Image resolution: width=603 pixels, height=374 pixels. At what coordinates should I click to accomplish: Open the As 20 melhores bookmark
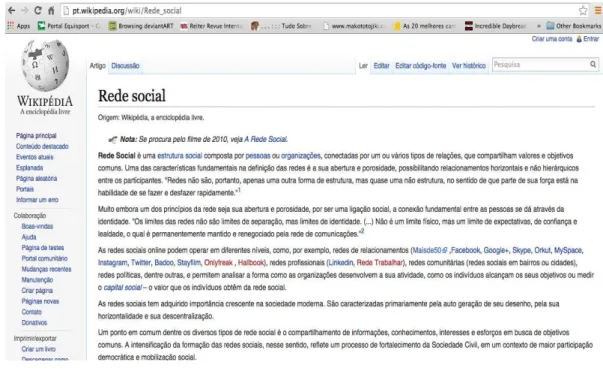[x=424, y=26]
